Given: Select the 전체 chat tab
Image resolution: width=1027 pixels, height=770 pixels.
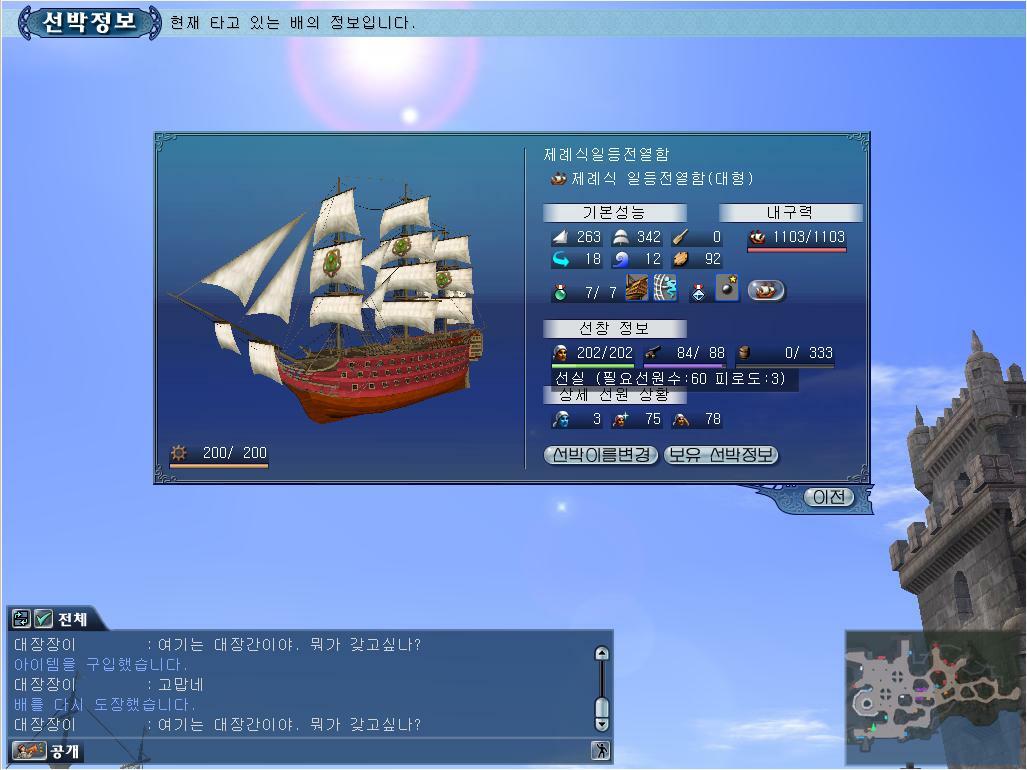Looking at the screenshot, I should pos(72,619).
